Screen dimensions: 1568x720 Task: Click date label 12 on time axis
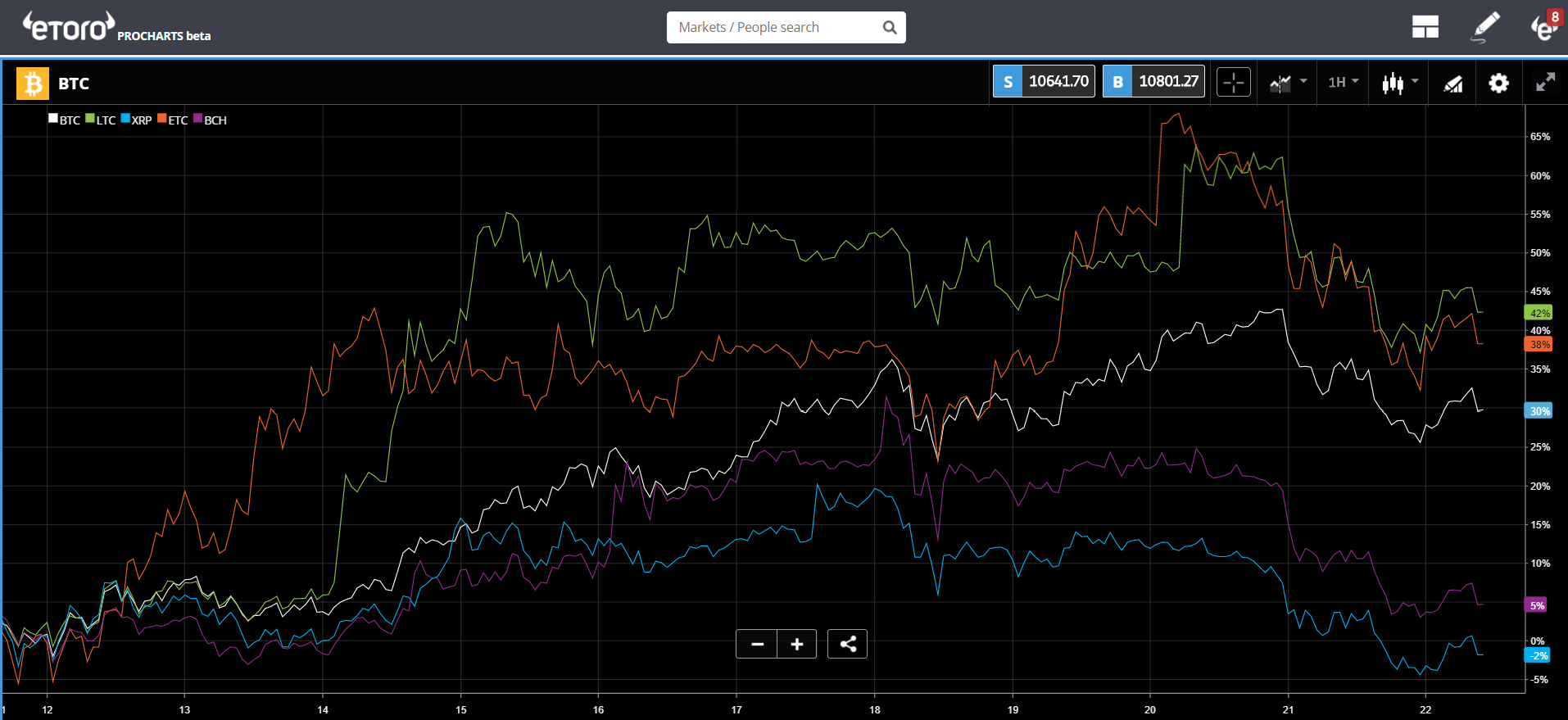[x=48, y=709]
